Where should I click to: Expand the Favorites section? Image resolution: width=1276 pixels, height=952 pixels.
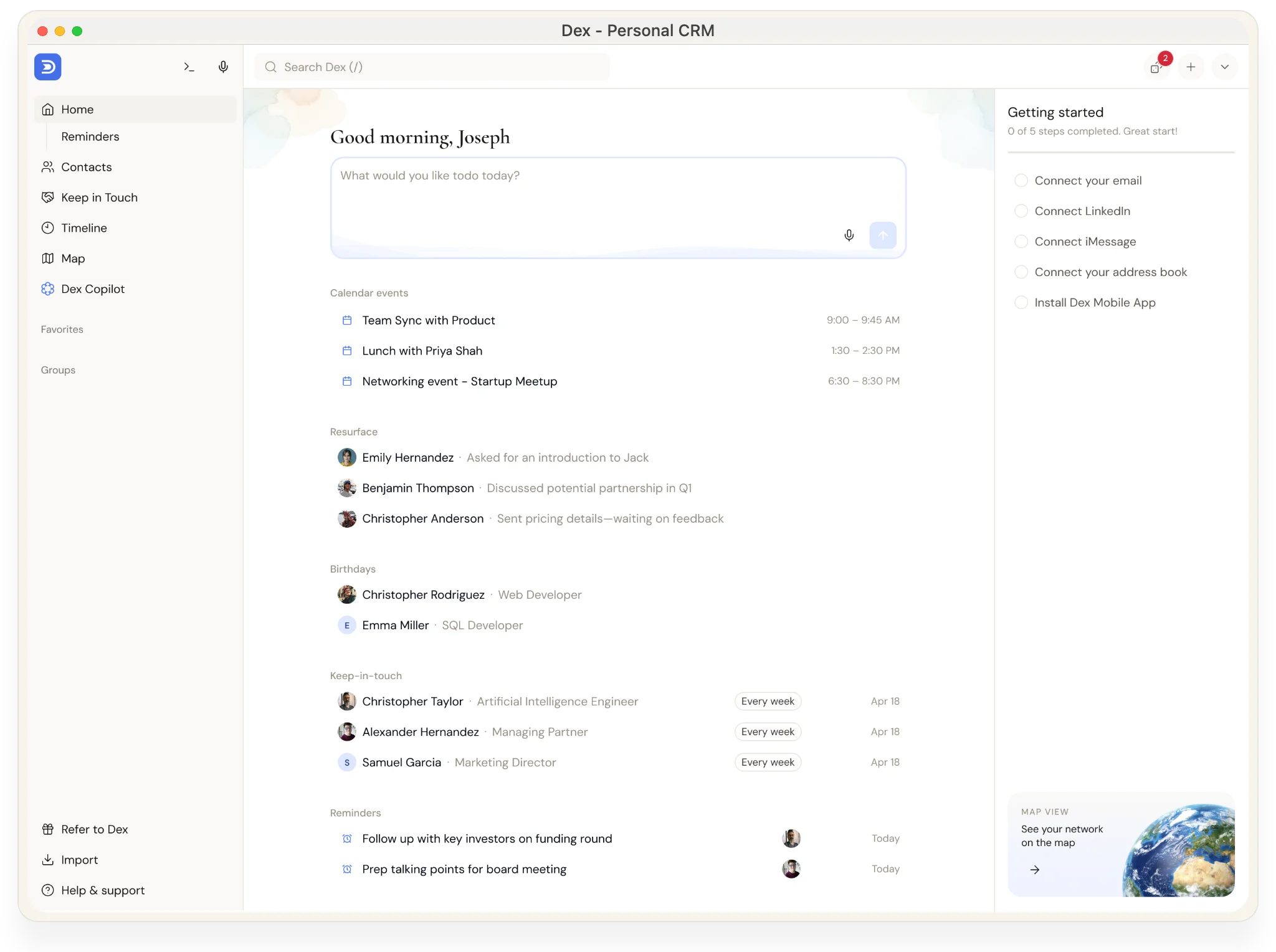62,329
